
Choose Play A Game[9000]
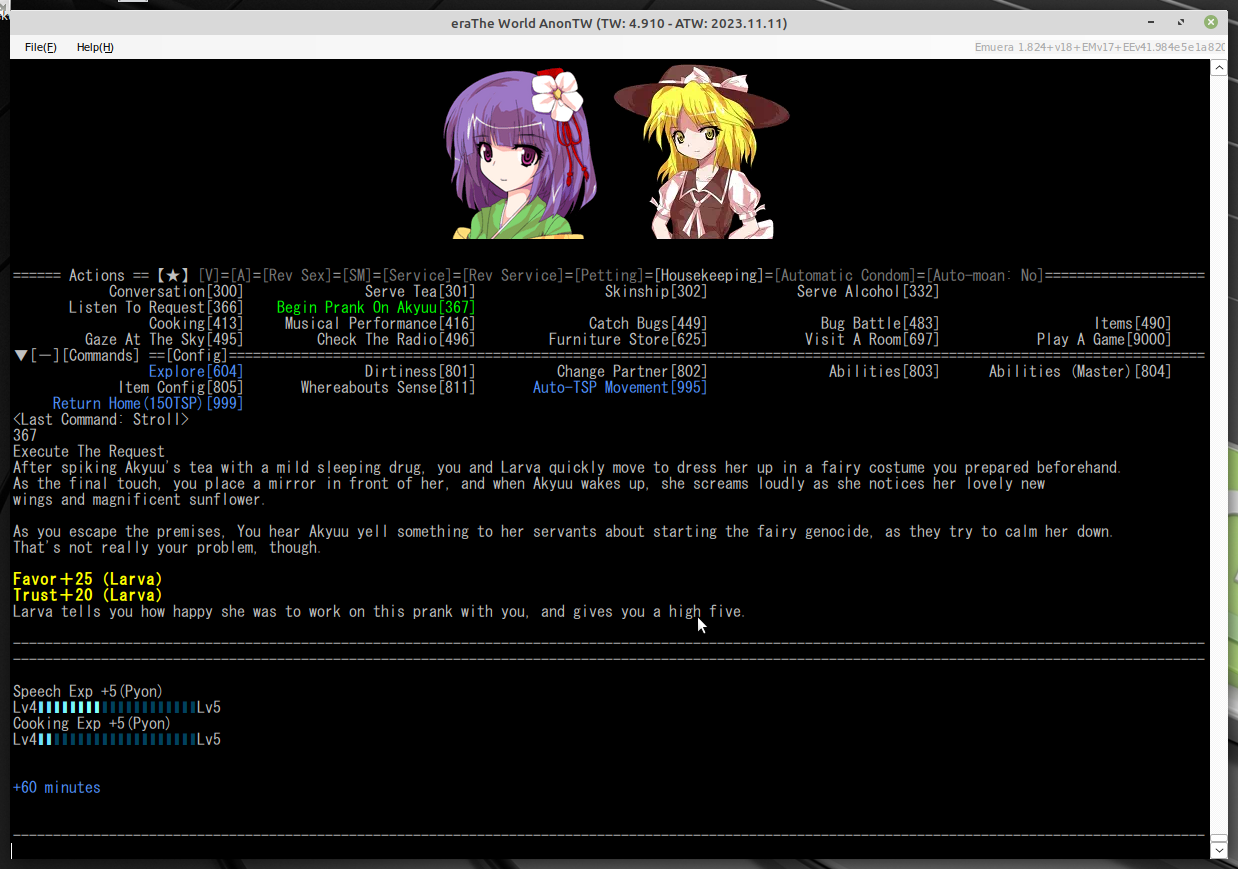[1104, 340]
